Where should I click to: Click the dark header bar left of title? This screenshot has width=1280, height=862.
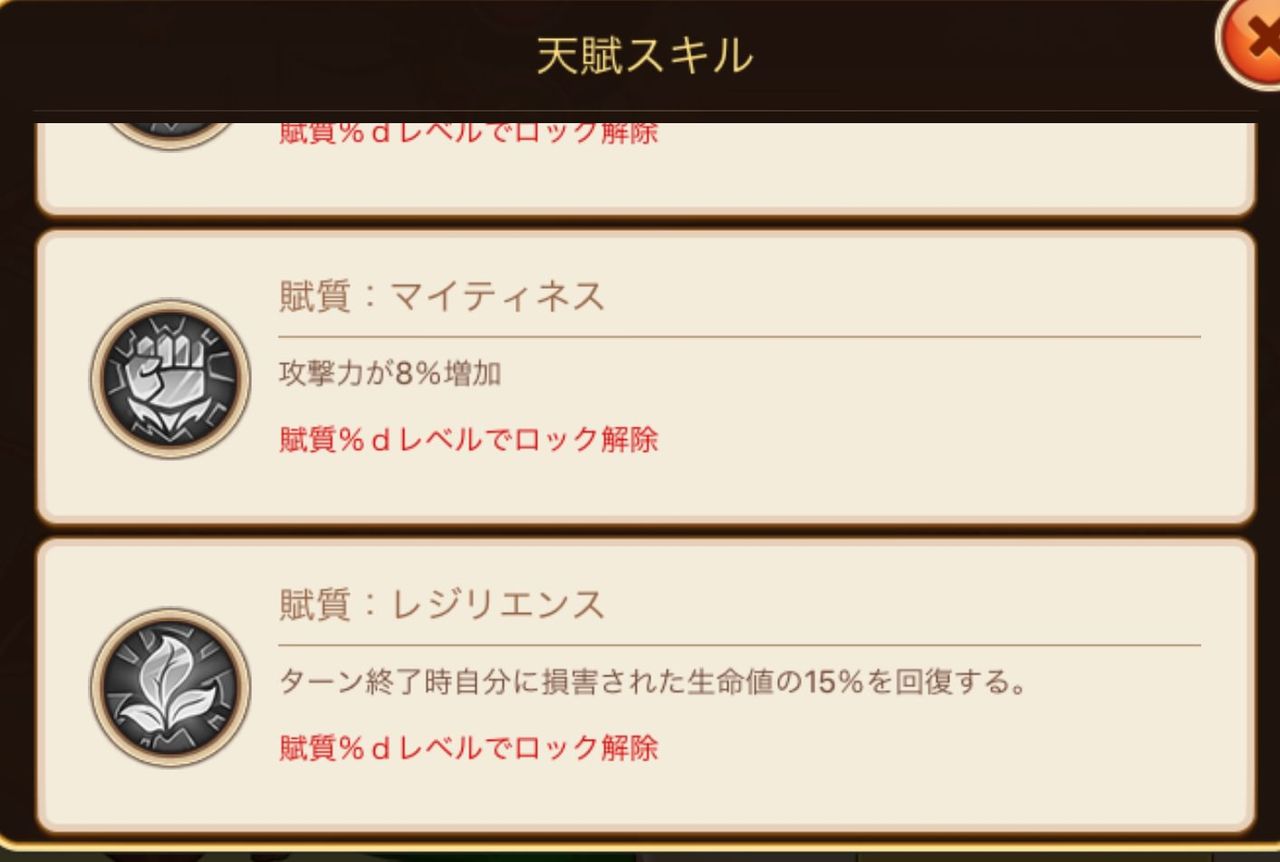pos(270,55)
